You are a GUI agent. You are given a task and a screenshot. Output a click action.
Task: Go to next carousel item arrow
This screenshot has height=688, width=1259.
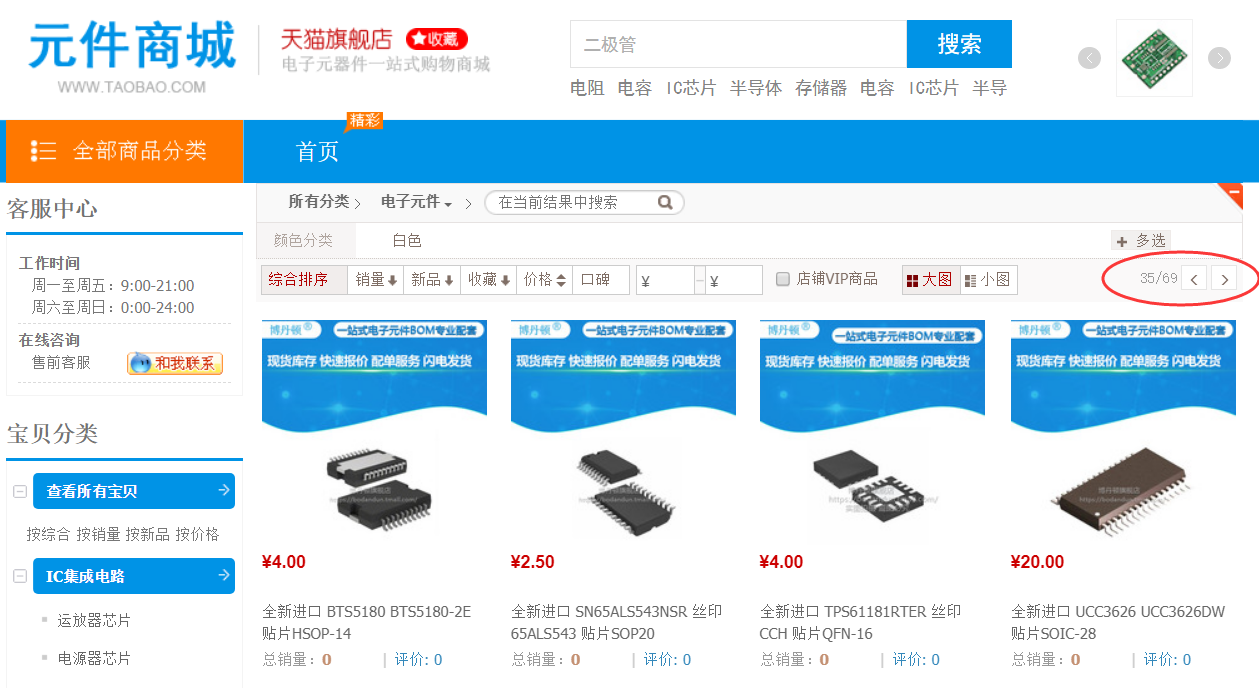tap(1219, 58)
